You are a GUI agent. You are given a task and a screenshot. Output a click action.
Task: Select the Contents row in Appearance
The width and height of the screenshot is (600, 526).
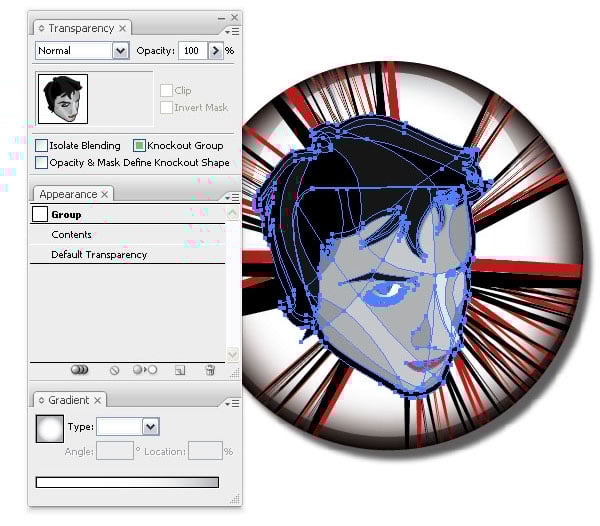click(x=72, y=235)
